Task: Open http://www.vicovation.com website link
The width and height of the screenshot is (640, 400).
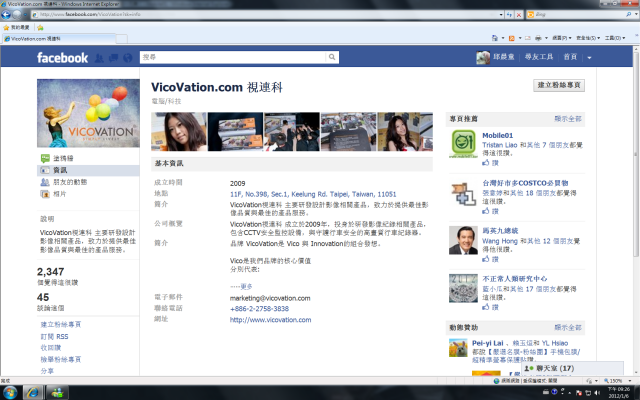Action: pyautogui.click(x=270, y=320)
